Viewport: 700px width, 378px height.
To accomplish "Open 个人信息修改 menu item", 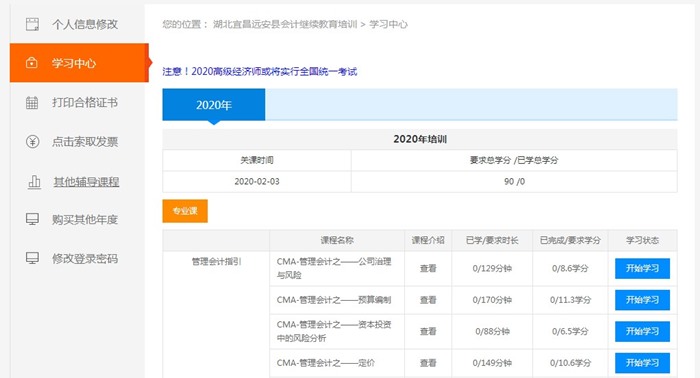I will 85,24.
